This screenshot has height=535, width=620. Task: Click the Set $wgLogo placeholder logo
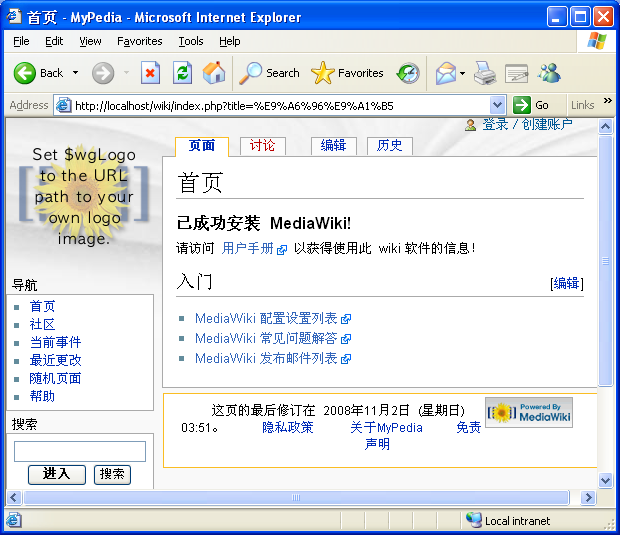[84, 197]
